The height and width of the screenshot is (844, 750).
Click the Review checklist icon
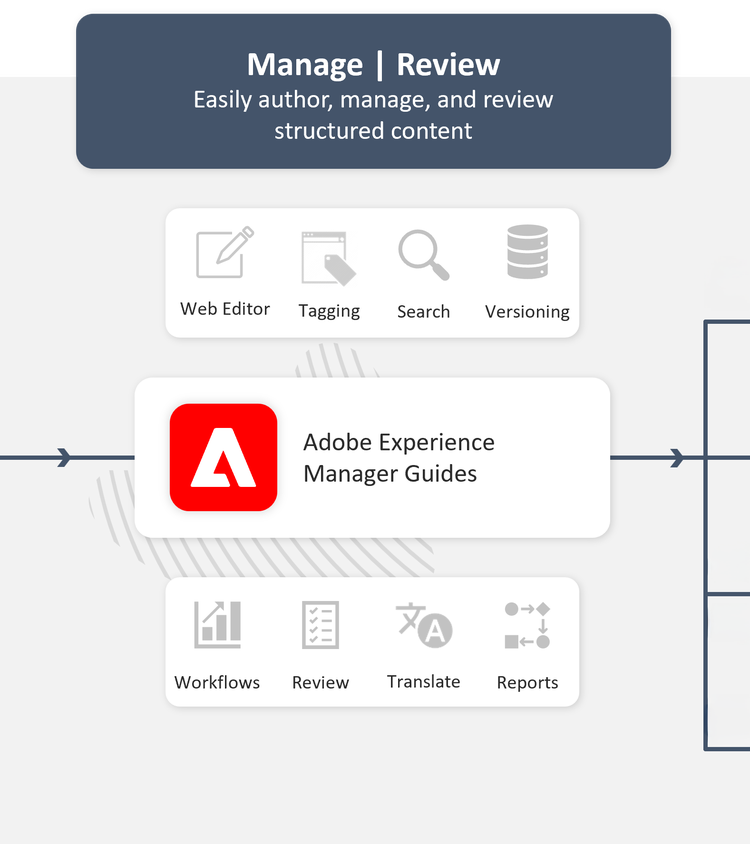point(320,625)
